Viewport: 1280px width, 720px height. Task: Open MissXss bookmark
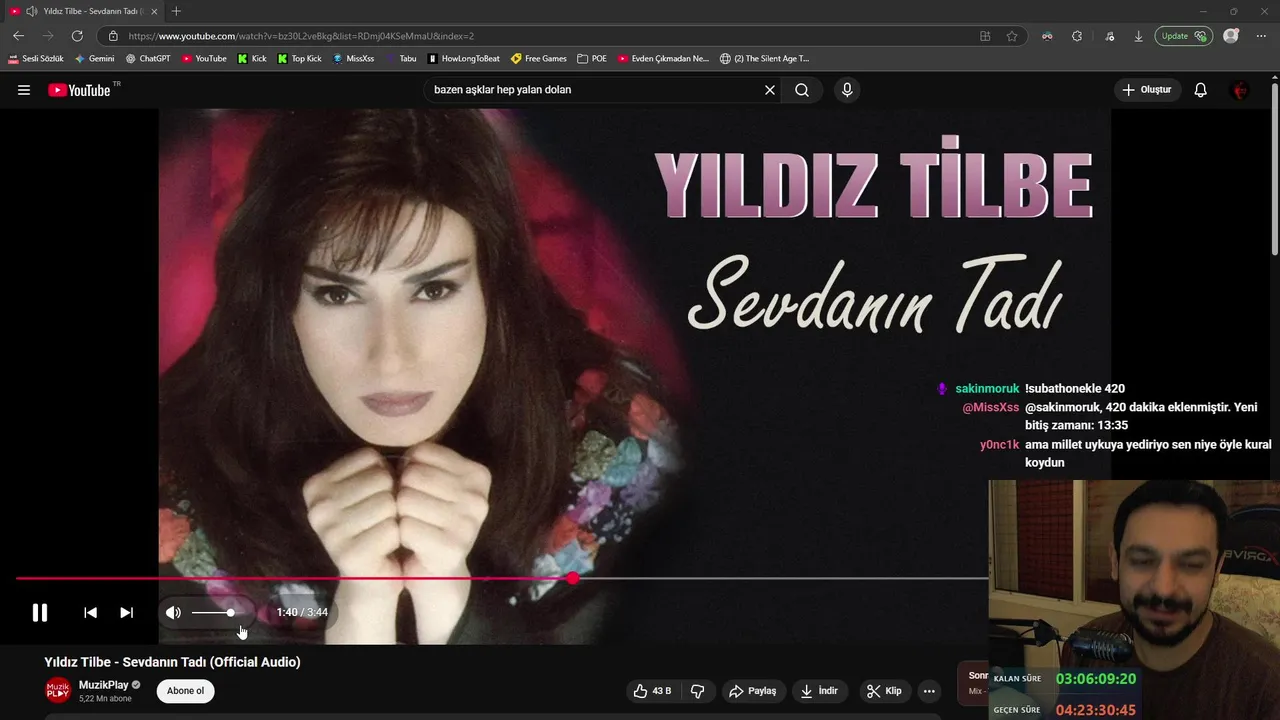(354, 59)
